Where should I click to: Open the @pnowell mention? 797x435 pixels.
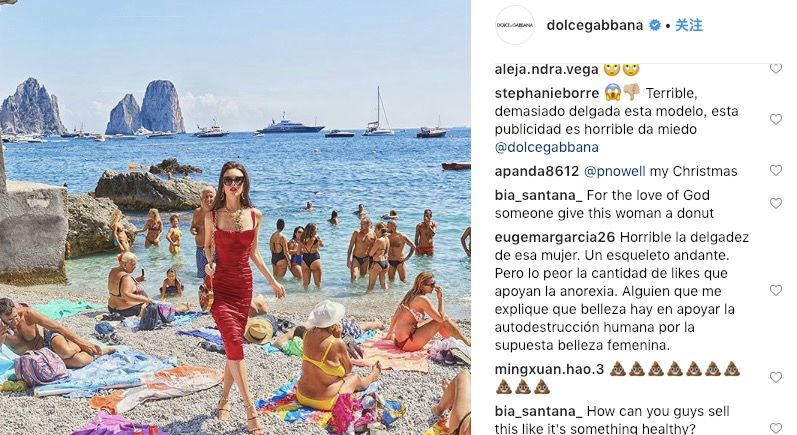click(615, 171)
